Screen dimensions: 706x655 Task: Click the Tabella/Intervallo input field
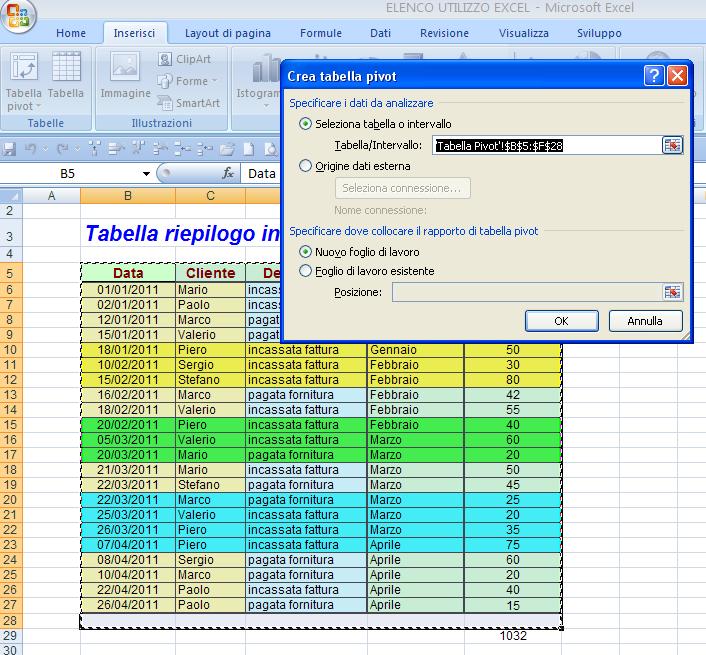(547, 145)
